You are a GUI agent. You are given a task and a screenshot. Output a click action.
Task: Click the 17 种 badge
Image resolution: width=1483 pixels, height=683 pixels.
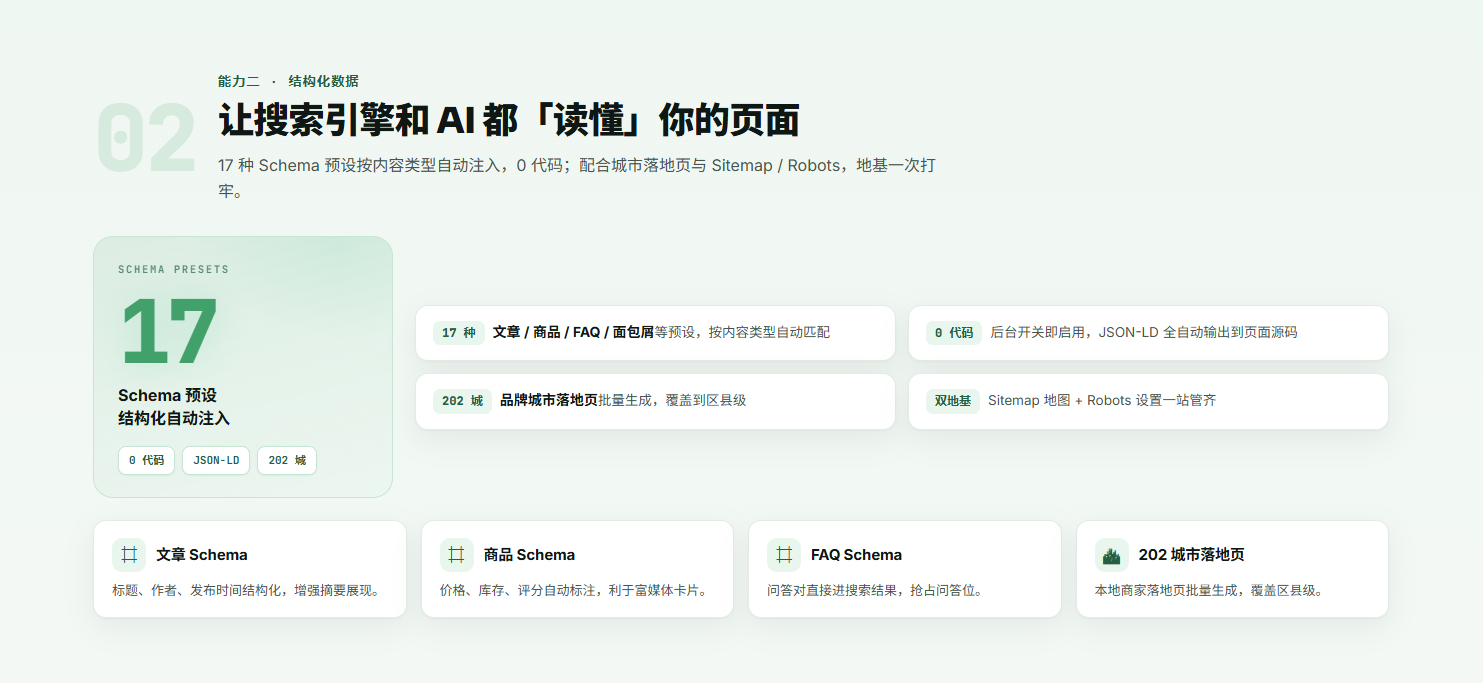pos(459,333)
